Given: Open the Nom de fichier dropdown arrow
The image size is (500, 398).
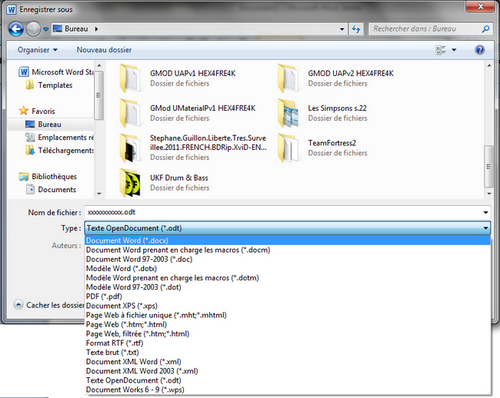Looking at the screenshot, I should tap(486, 212).
